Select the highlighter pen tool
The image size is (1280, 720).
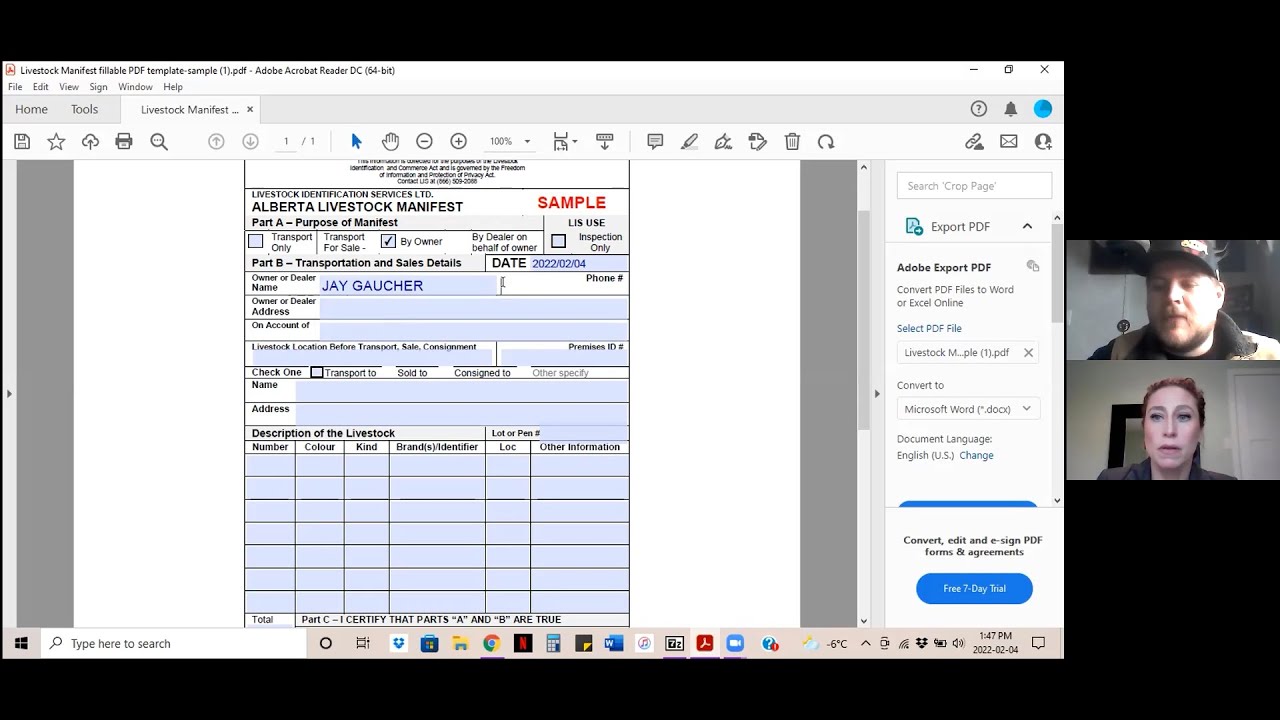(689, 142)
